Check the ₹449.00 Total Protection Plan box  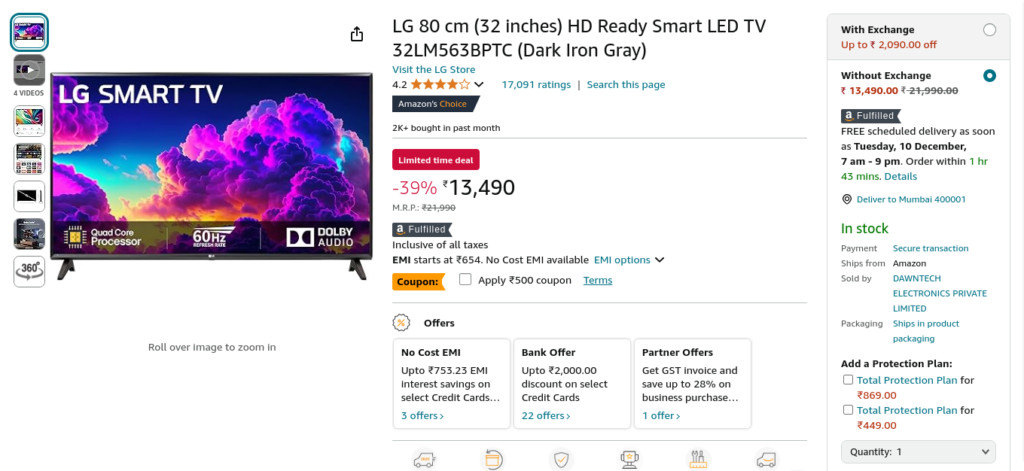(x=848, y=410)
